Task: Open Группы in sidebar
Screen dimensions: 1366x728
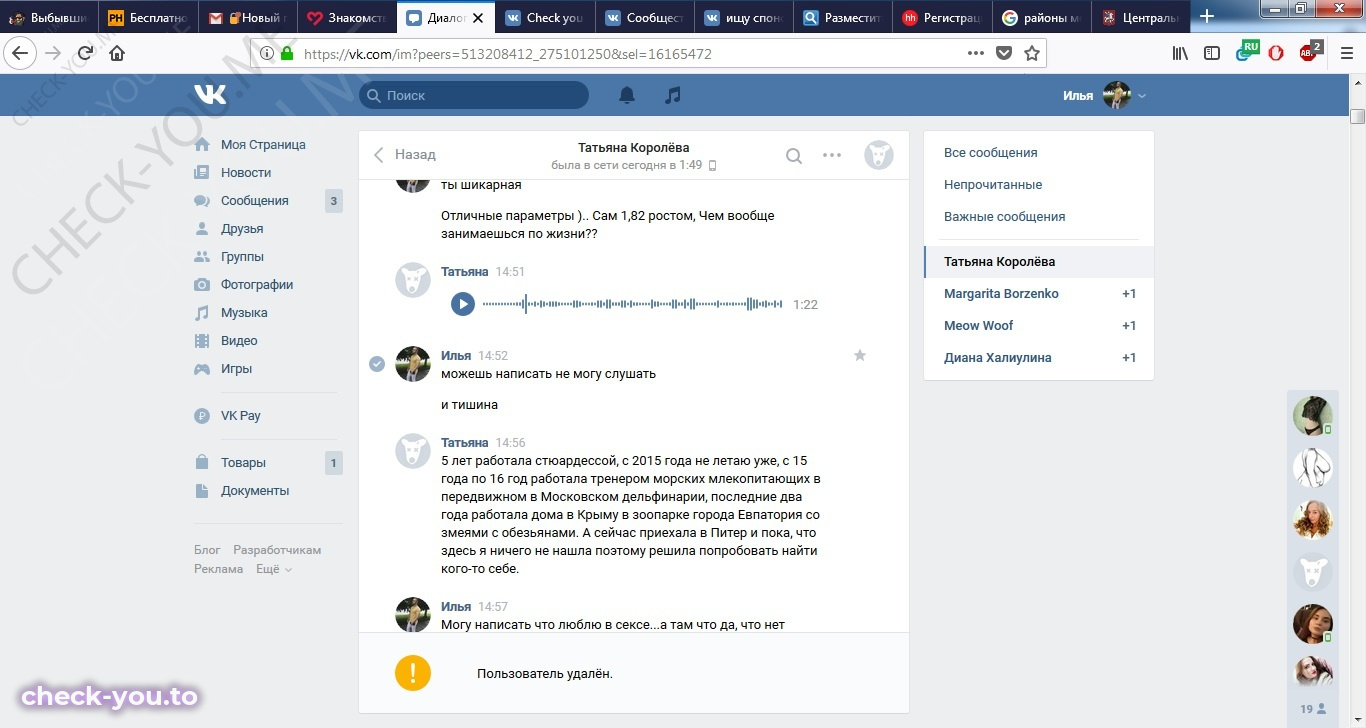Action: (242, 257)
